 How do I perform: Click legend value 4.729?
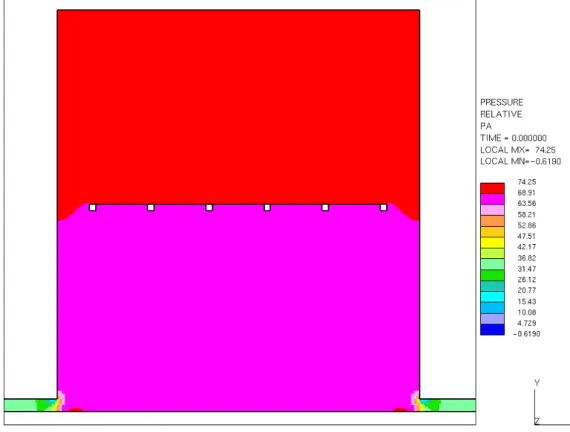[x=527, y=323]
